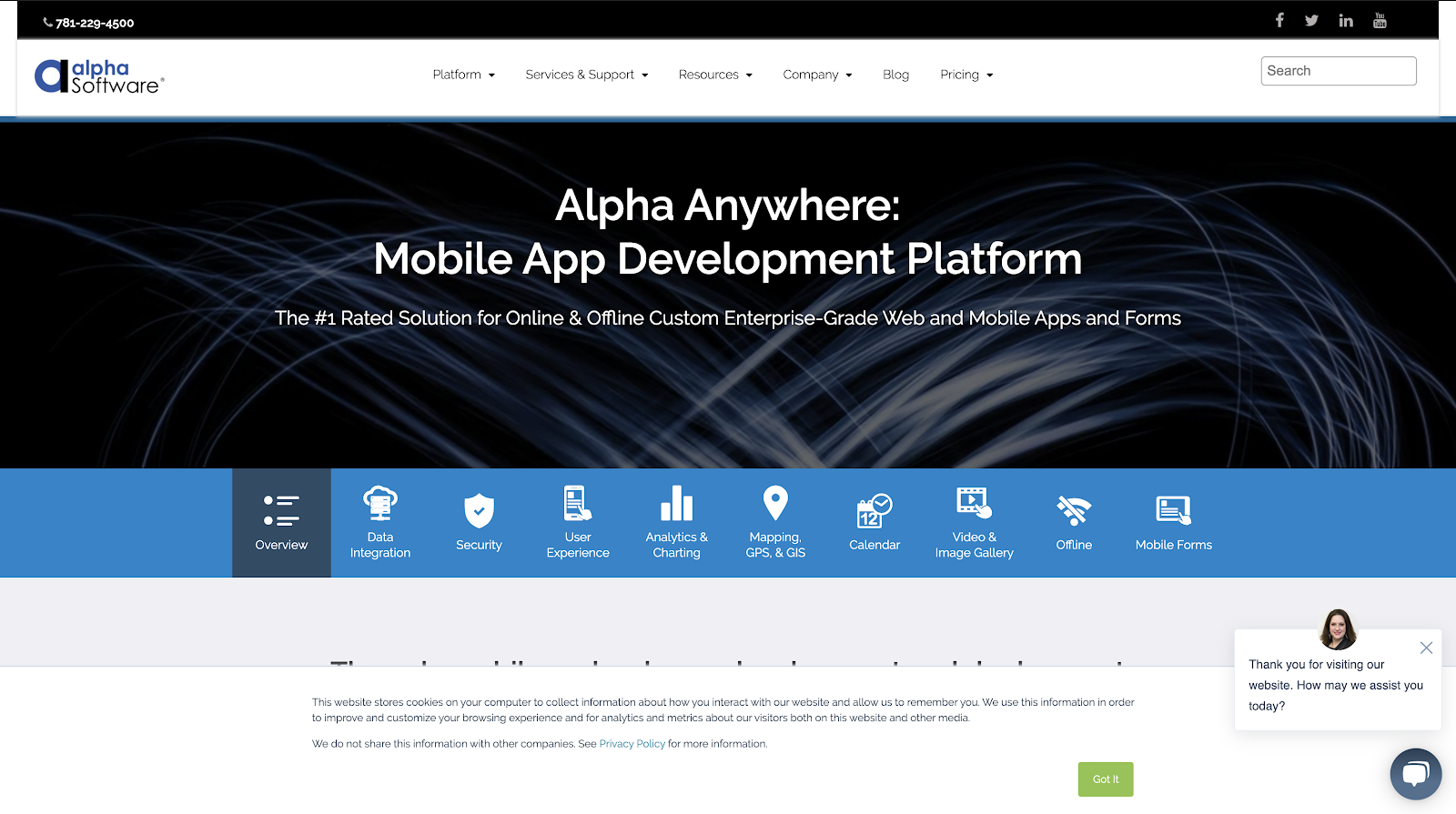Open the Blog page
1456x814 pixels.
click(895, 75)
